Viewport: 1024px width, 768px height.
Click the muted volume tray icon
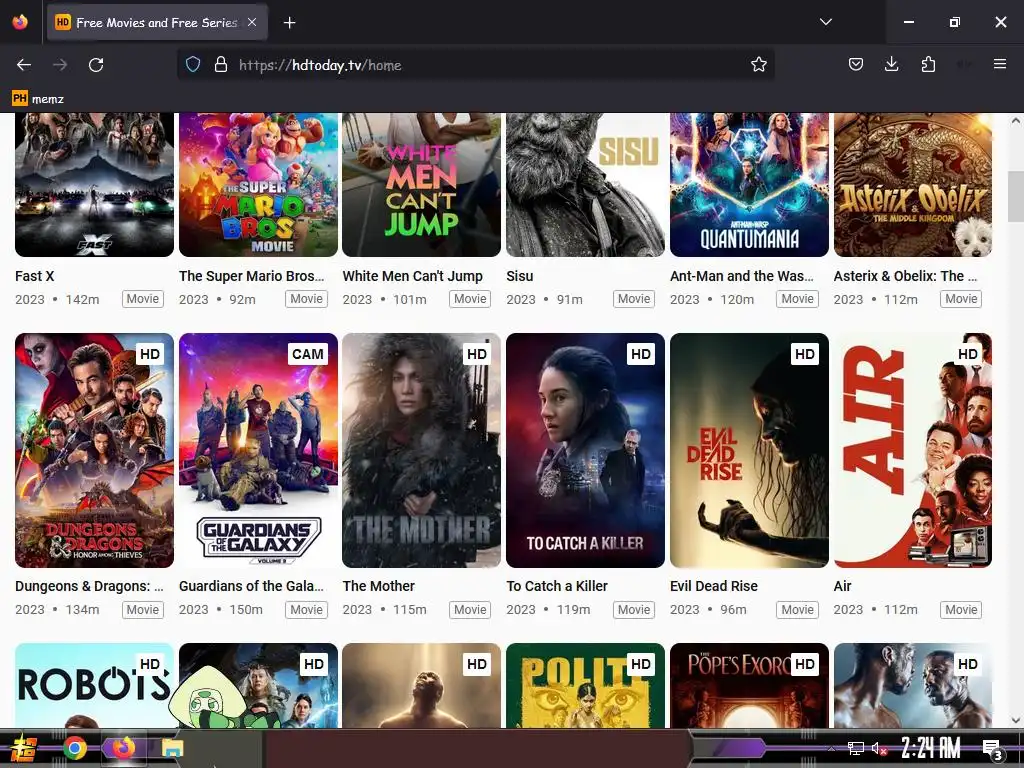click(x=880, y=749)
